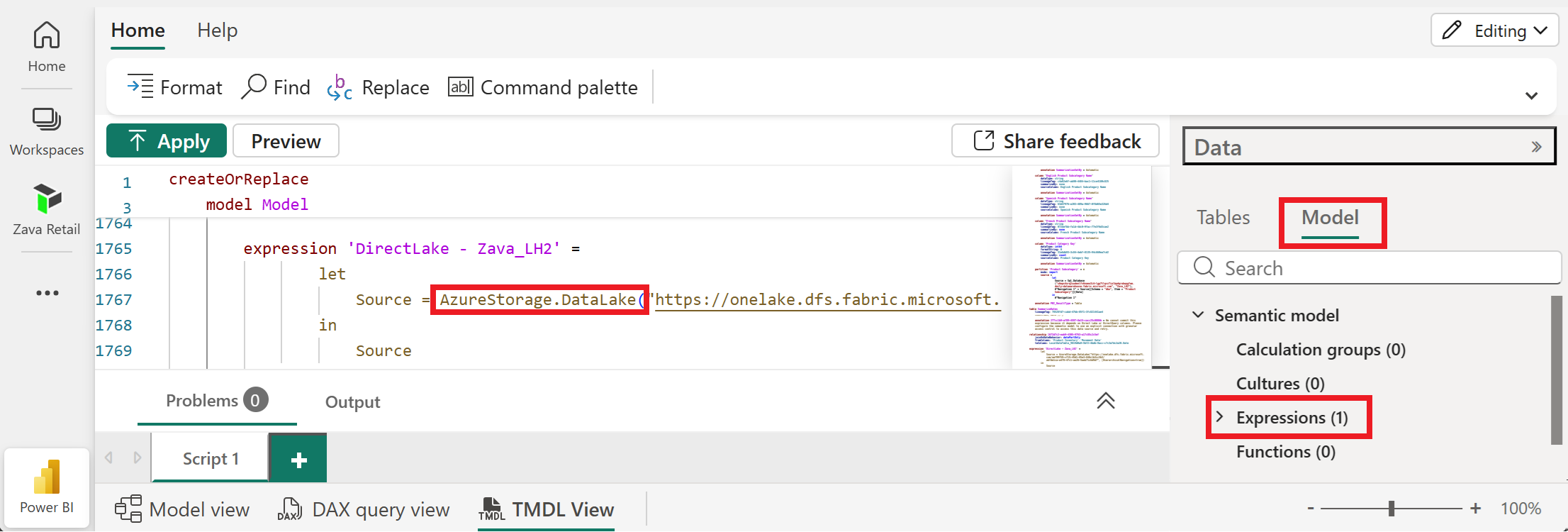Open Replace in the editor
Screen dimensions: 1568x532
pyautogui.click(x=378, y=87)
